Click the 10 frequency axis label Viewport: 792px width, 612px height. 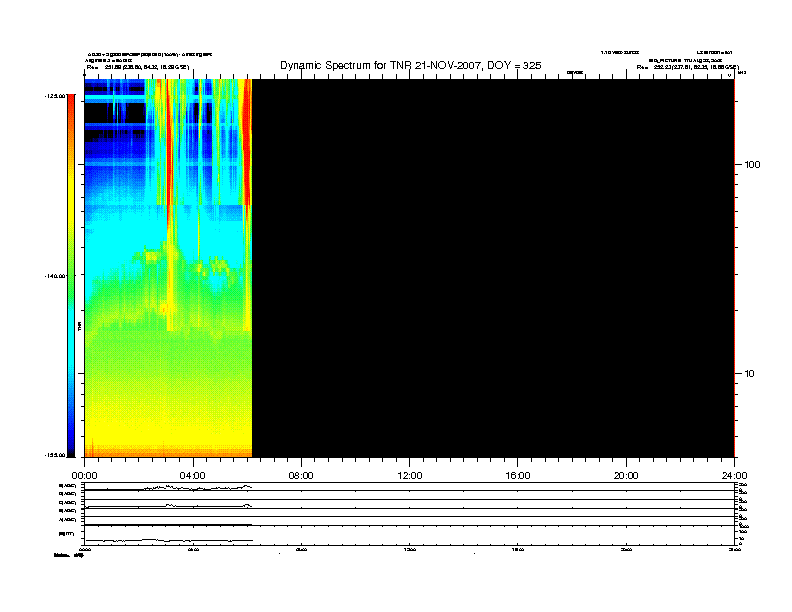pyautogui.click(x=750, y=374)
